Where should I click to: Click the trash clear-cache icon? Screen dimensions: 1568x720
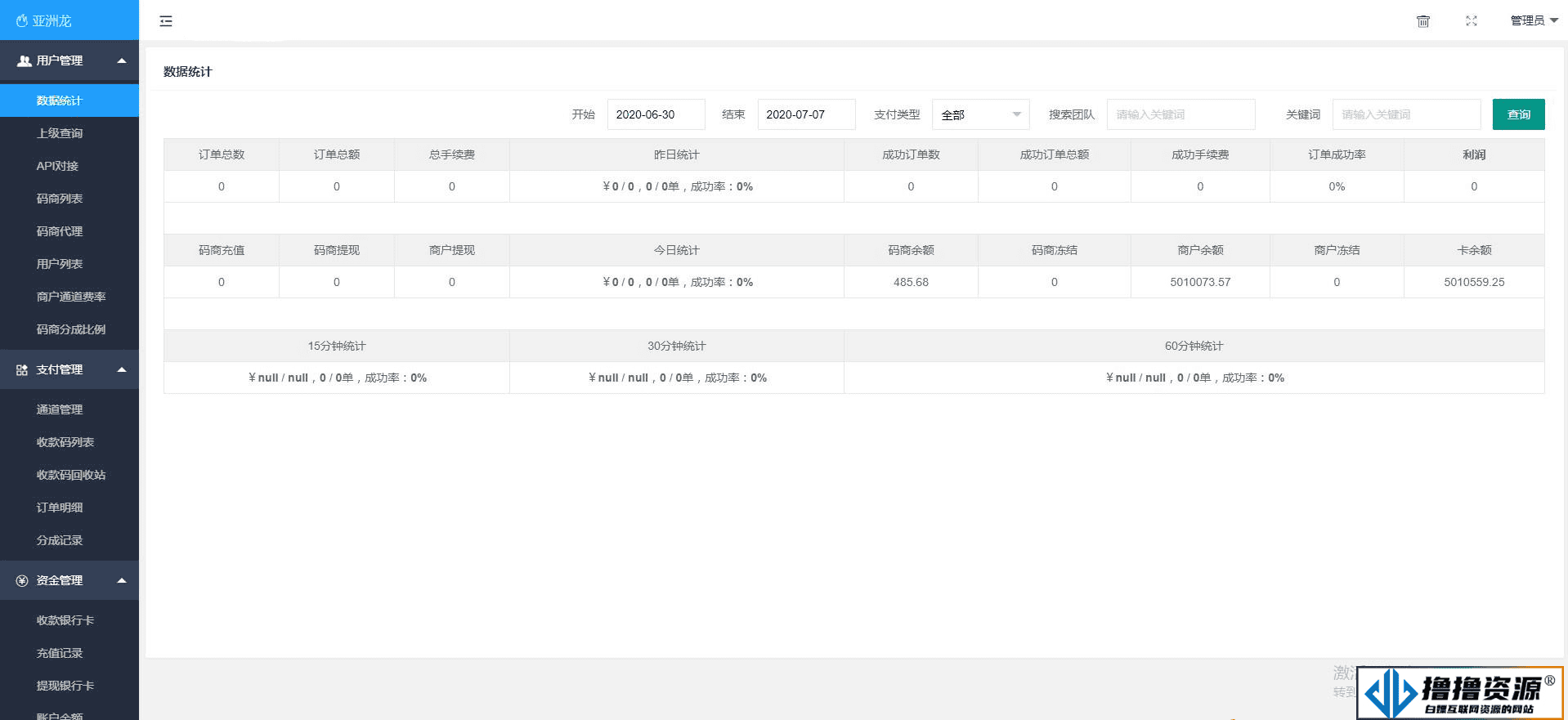(1423, 21)
